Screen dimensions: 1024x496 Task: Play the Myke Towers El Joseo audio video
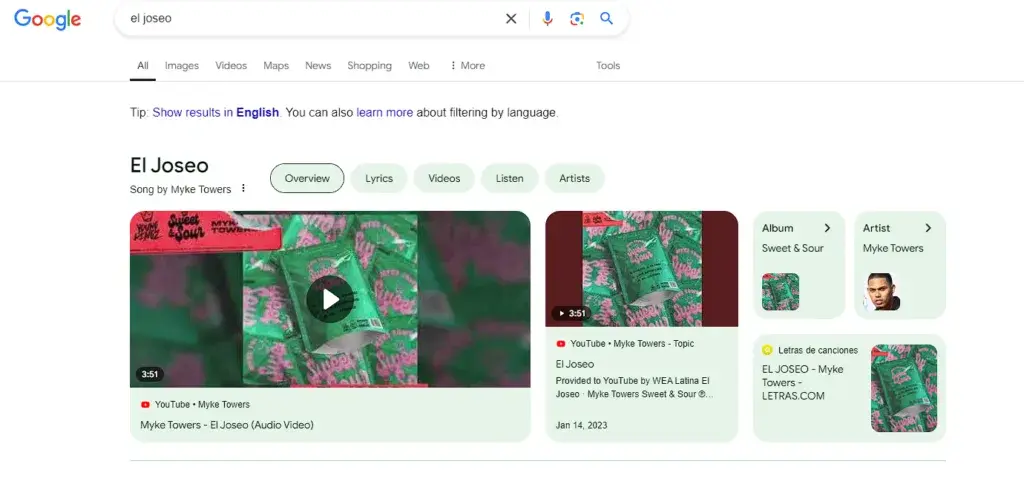pyautogui.click(x=330, y=299)
